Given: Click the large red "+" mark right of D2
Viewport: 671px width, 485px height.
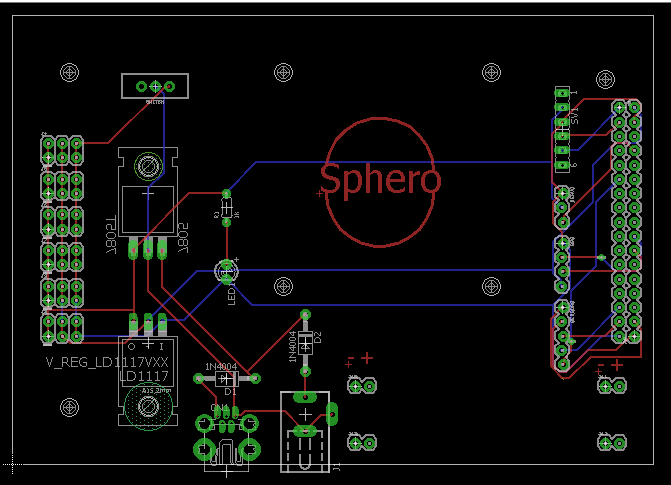Looking at the screenshot, I should point(367,358).
